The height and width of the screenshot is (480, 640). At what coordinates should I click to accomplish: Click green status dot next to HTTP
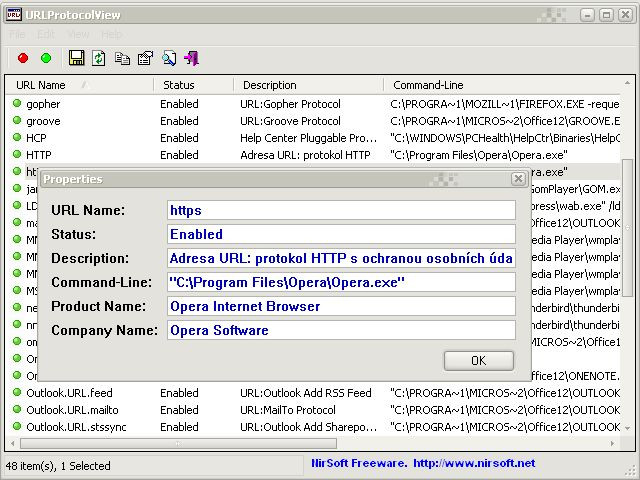tap(17, 154)
